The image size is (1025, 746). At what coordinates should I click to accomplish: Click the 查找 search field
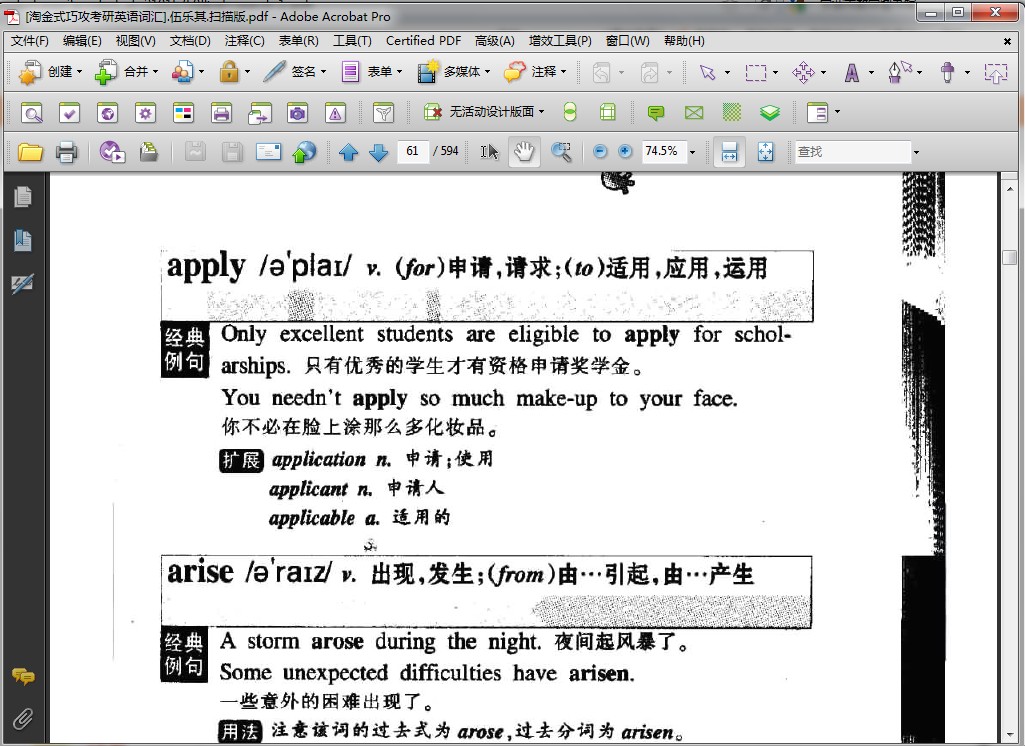(x=852, y=152)
